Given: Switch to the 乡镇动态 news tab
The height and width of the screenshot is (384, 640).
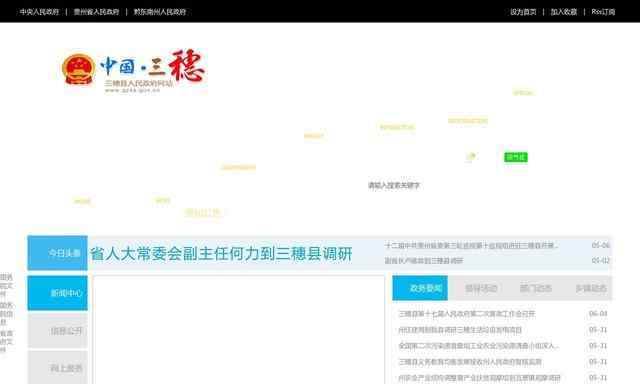Looking at the screenshot, I should point(590,288).
